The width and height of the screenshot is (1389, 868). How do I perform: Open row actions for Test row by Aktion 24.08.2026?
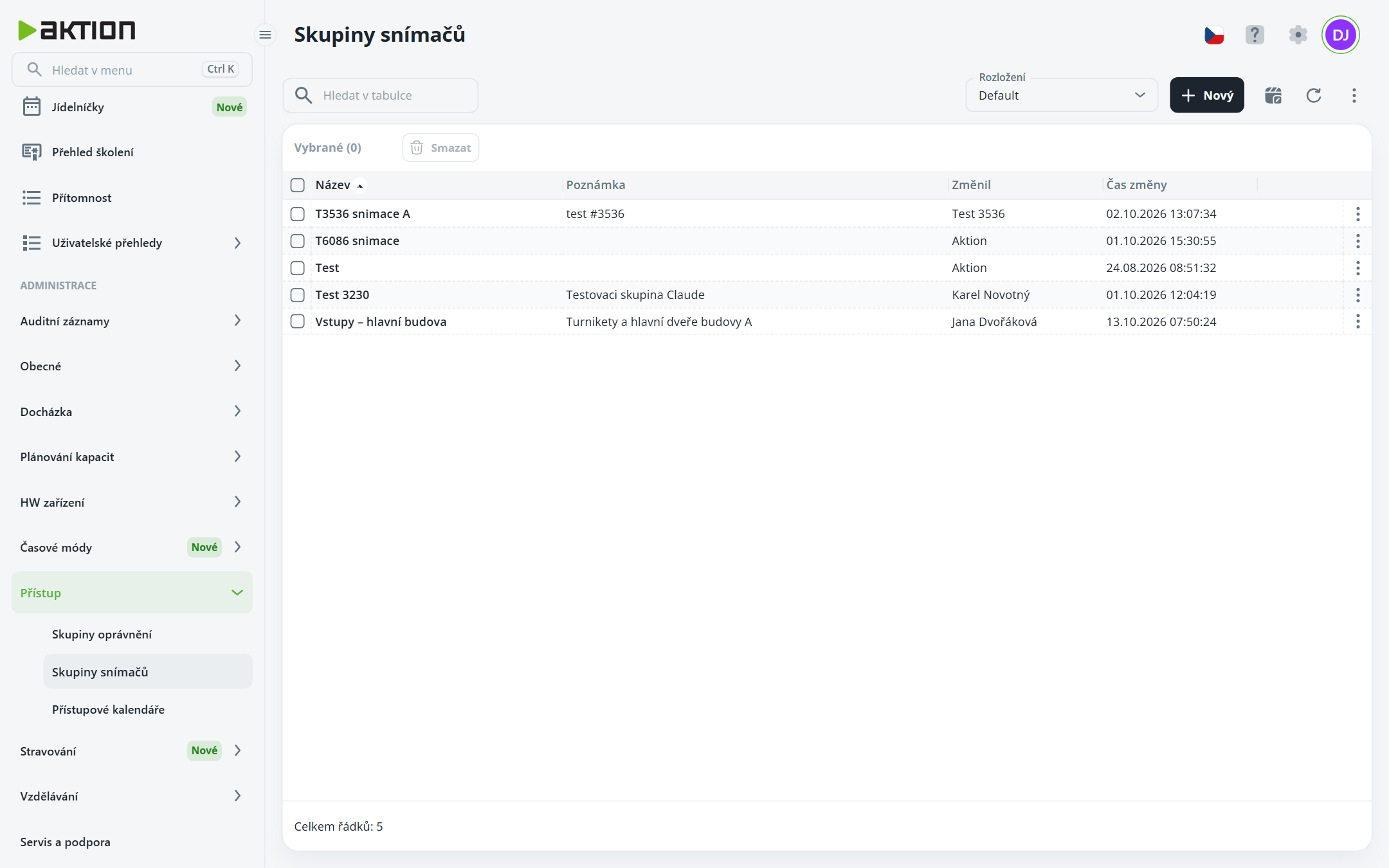(1357, 268)
